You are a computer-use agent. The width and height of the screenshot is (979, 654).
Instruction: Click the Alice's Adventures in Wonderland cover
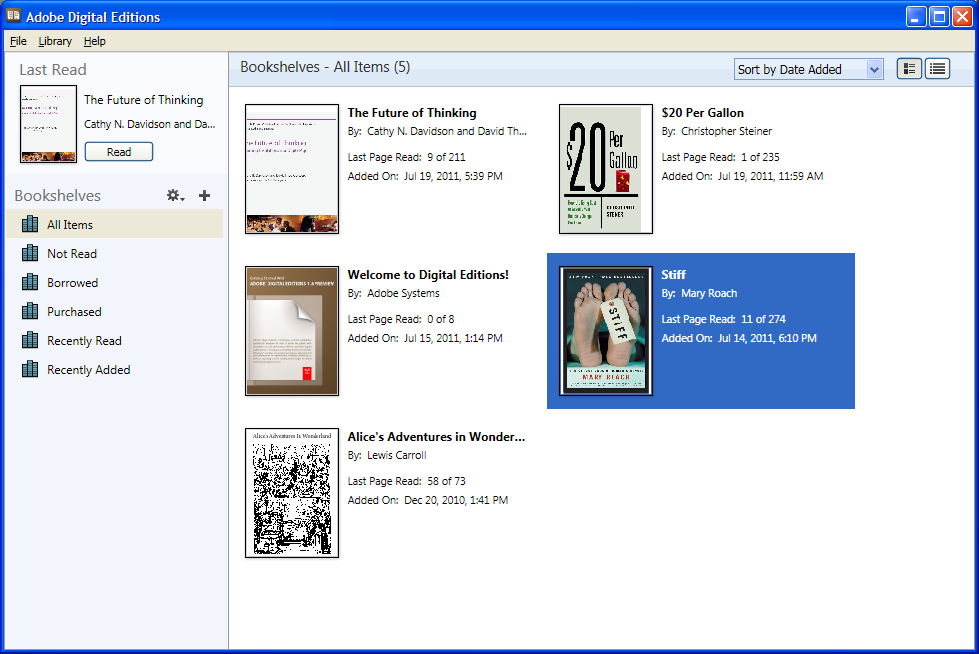(292, 493)
